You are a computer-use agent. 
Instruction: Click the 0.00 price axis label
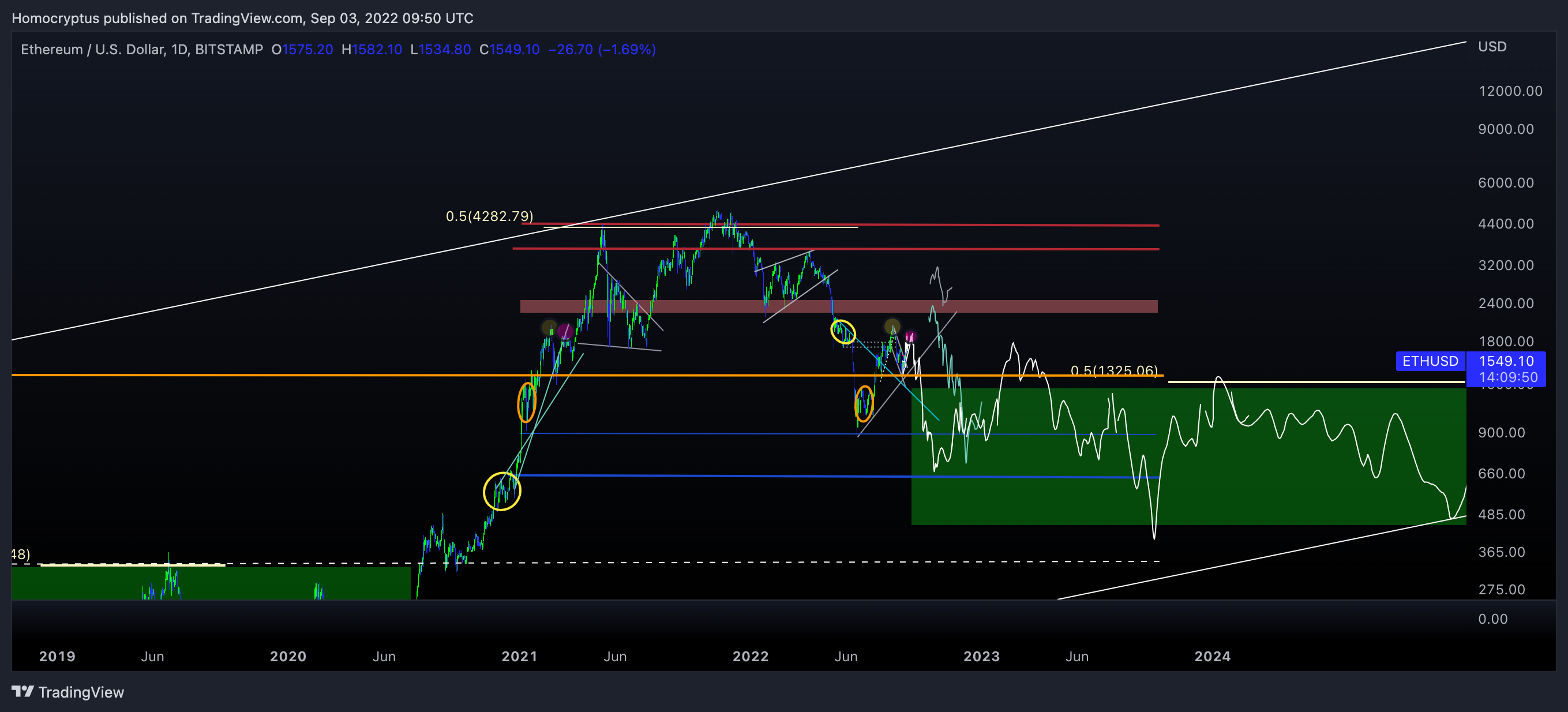pos(1492,619)
